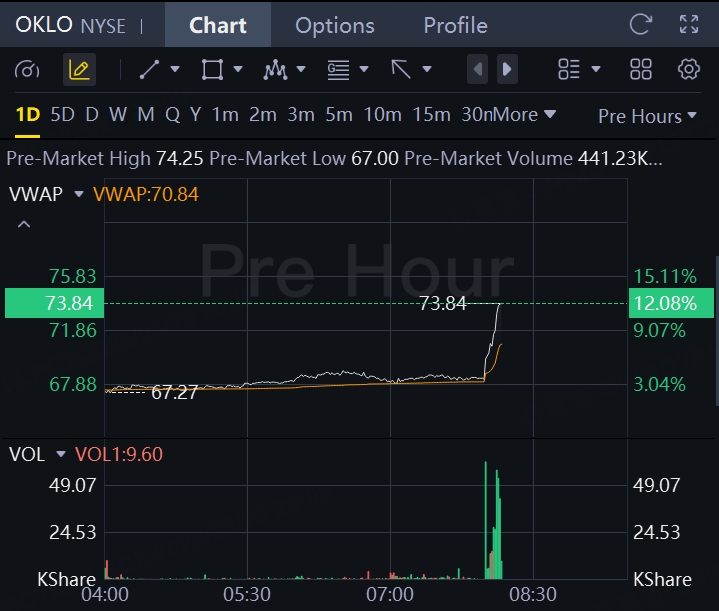Expand chart to fullscreen

pyautogui.click(x=689, y=24)
